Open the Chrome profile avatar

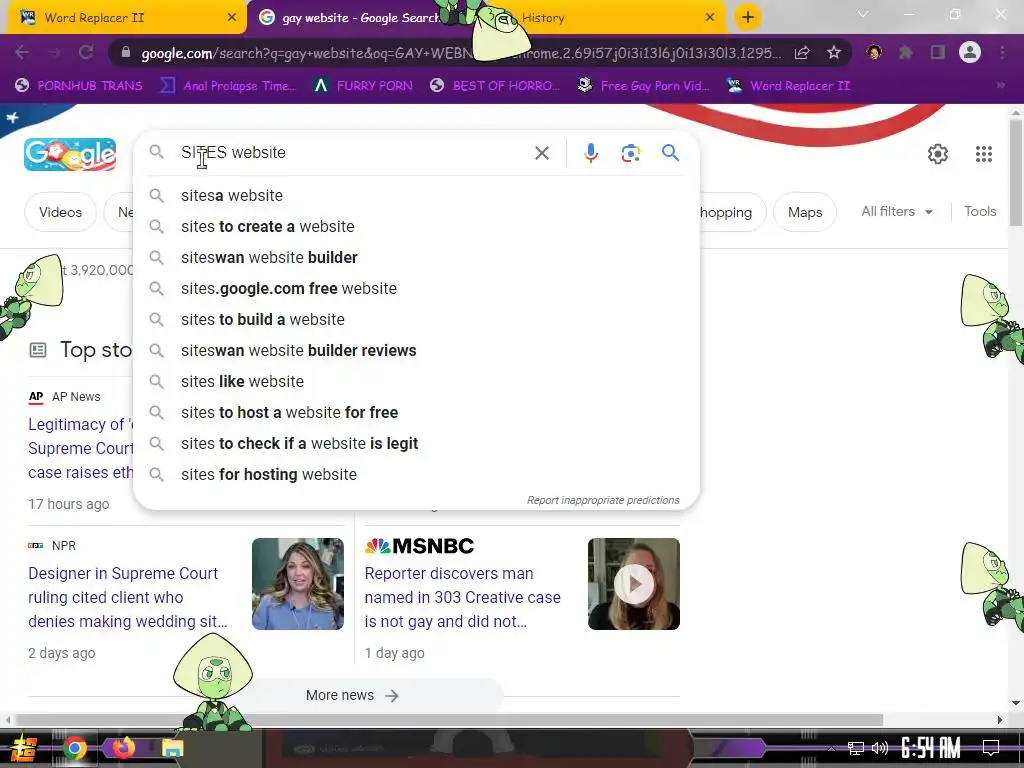pyautogui.click(x=970, y=52)
